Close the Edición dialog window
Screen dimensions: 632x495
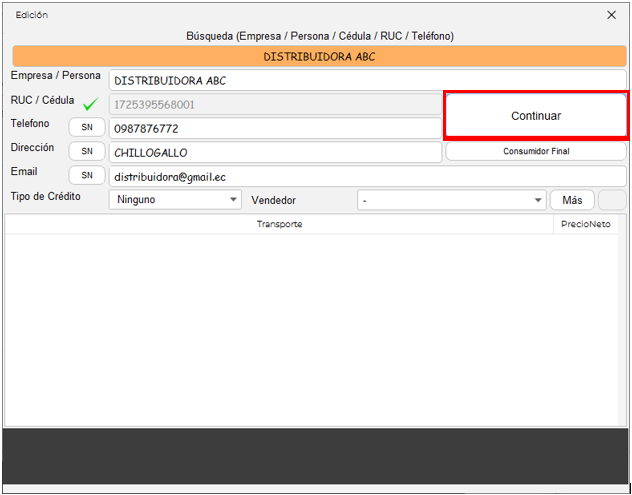coord(612,15)
